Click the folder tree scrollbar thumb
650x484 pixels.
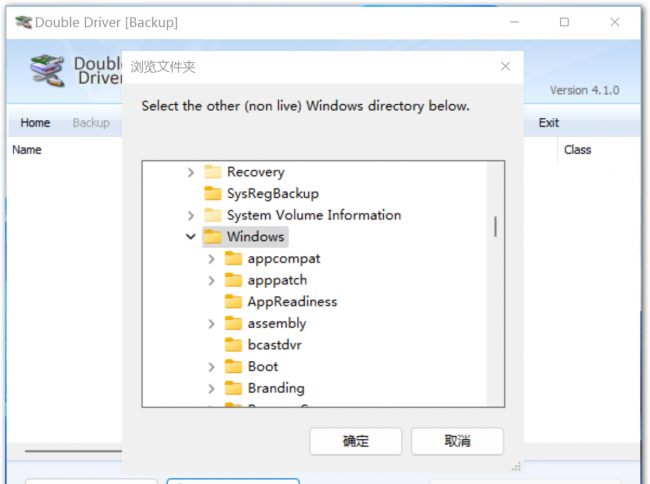pos(495,227)
